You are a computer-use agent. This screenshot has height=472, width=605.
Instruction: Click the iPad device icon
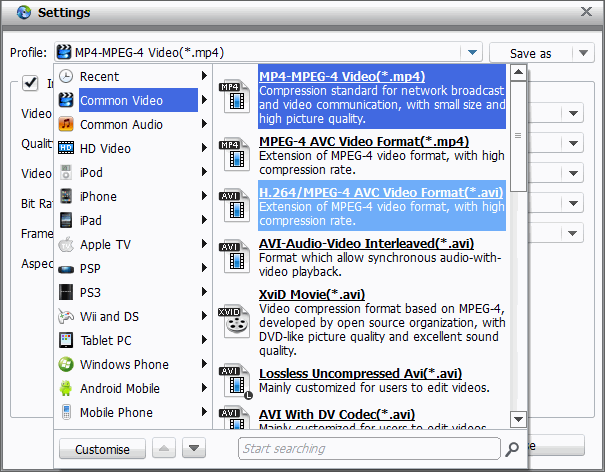point(66,220)
